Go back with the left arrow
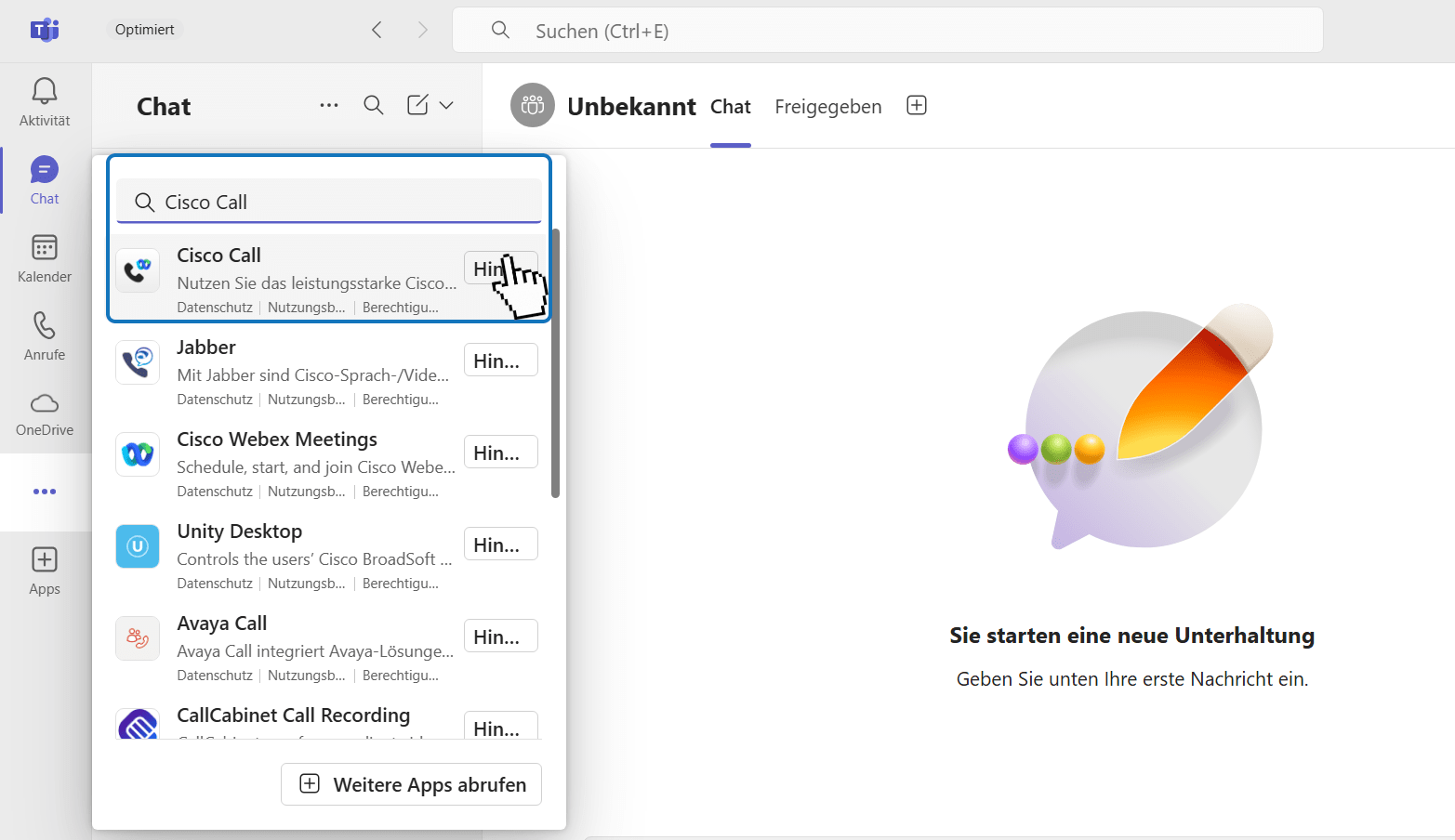 coord(377,30)
